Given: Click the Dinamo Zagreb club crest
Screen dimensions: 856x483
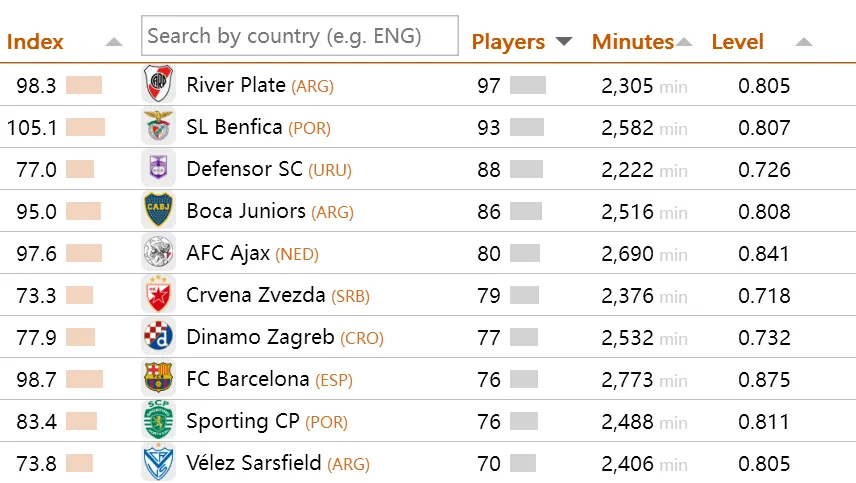Looking at the screenshot, I should (158, 337).
